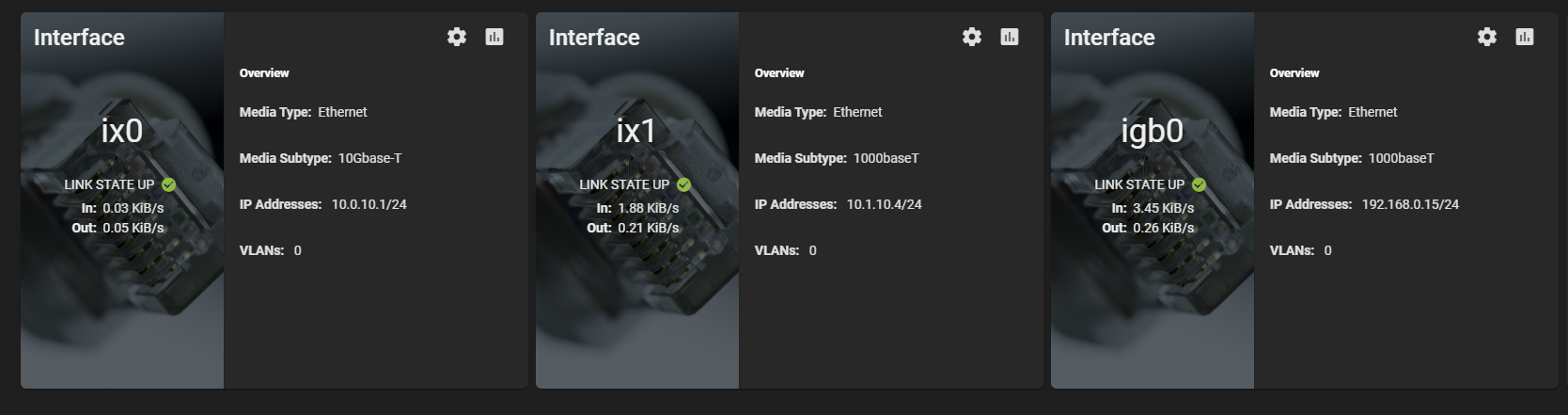Image resolution: width=1568 pixels, height=415 pixels.
Task: Open settings gear for igb0 interface
Action: pyautogui.click(x=1487, y=37)
